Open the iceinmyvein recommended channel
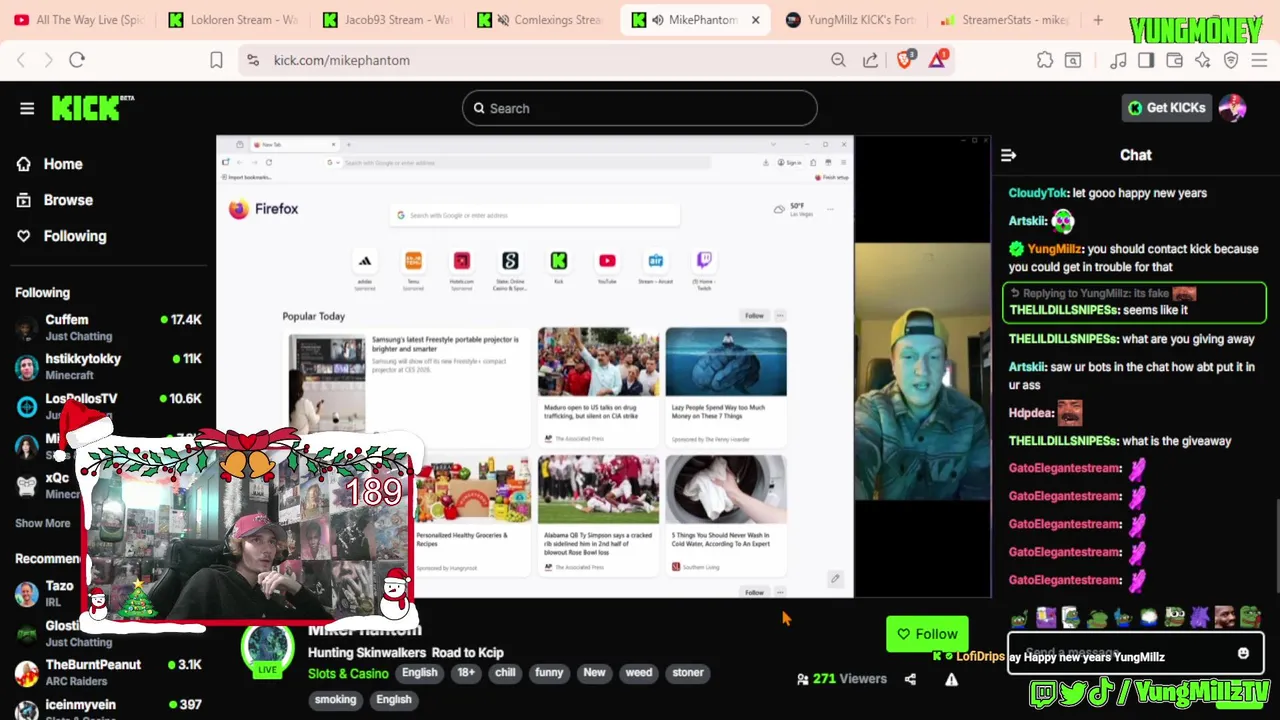 [108, 708]
